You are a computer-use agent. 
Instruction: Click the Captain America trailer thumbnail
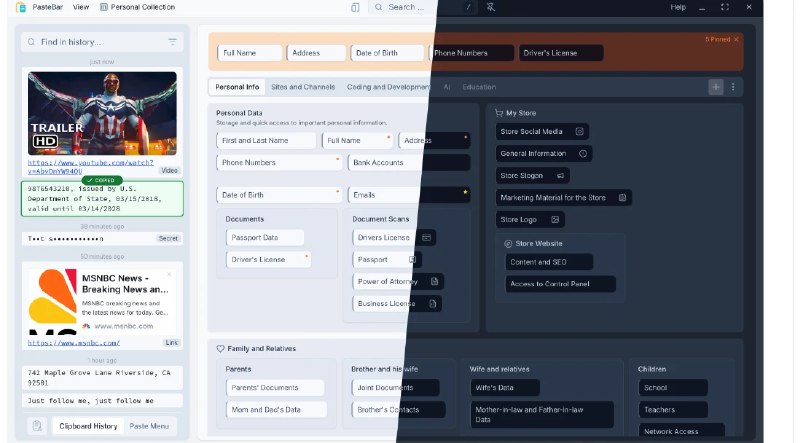pos(103,112)
